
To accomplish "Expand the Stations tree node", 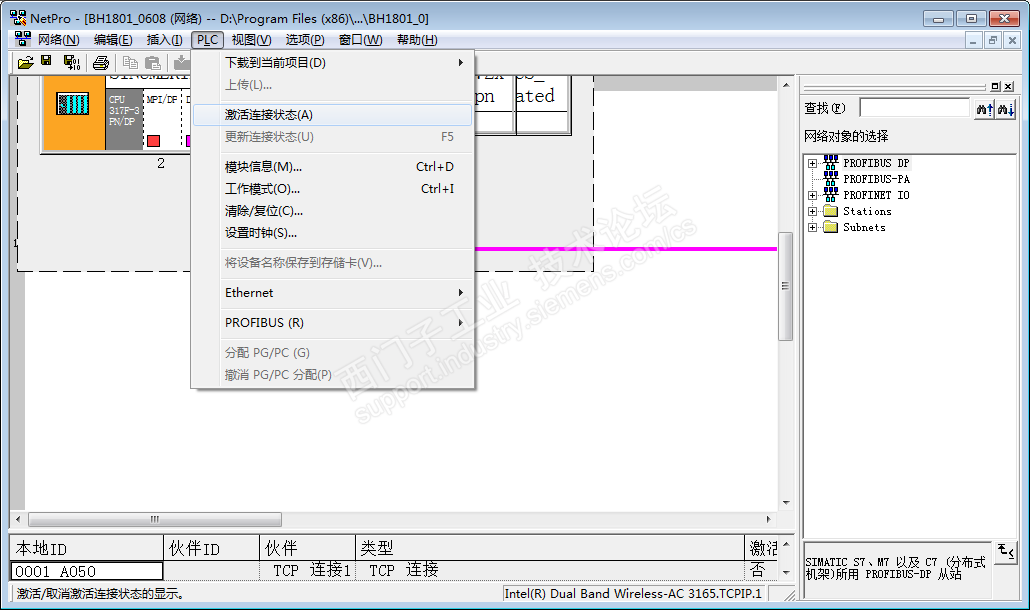I will pos(813,211).
